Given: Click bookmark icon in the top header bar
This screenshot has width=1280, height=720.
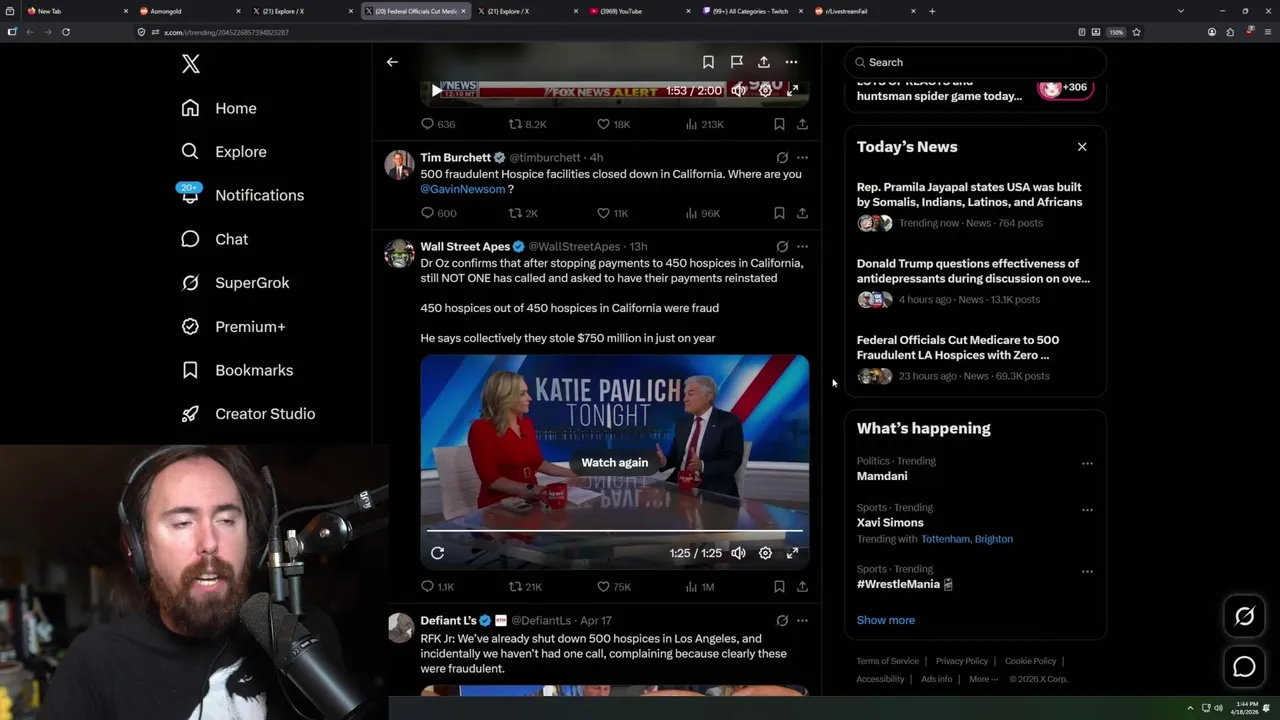Looking at the screenshot, I should click(708, 62).
